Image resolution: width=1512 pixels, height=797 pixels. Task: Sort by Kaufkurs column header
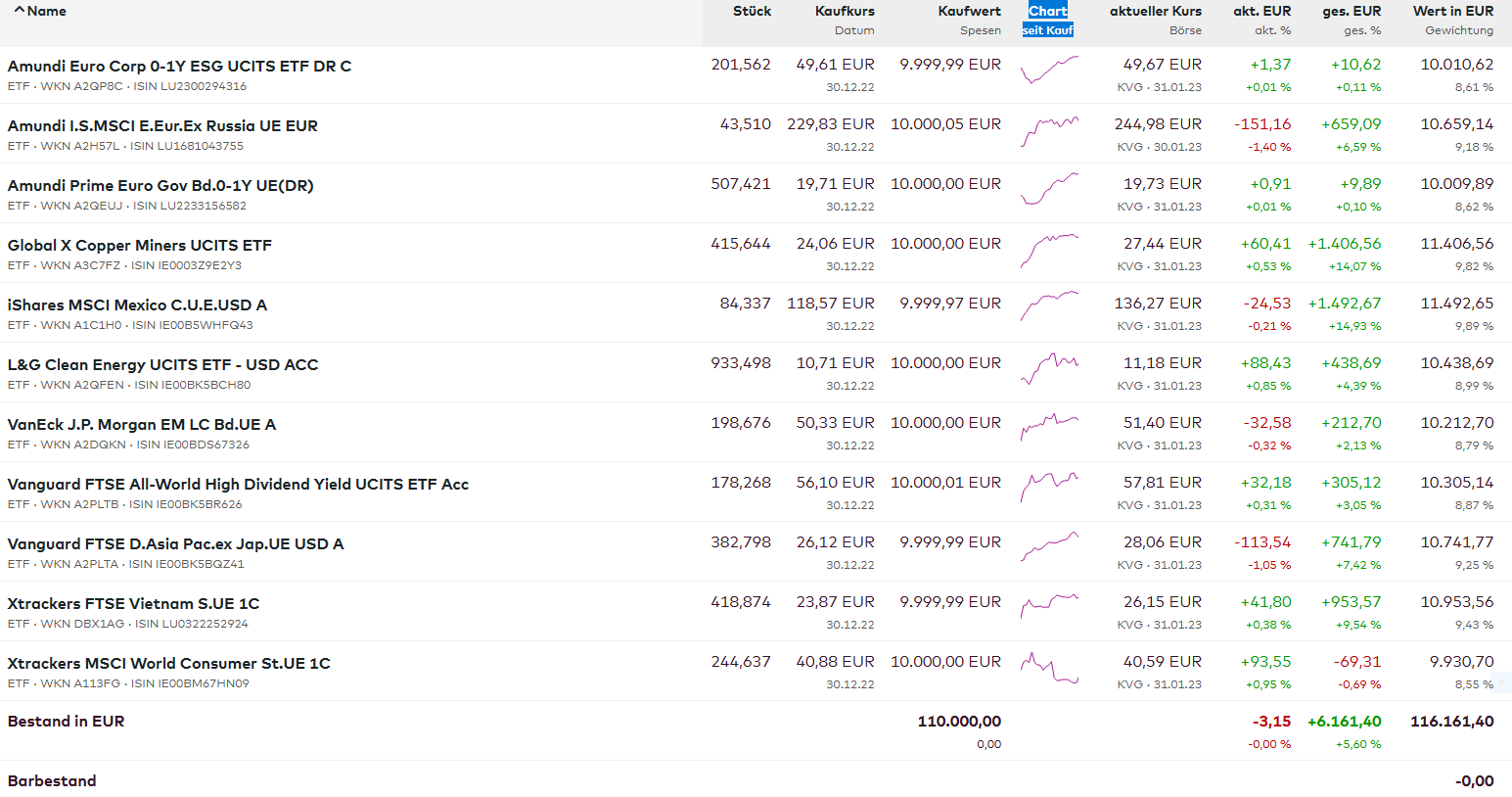click(x=845, y=11)
